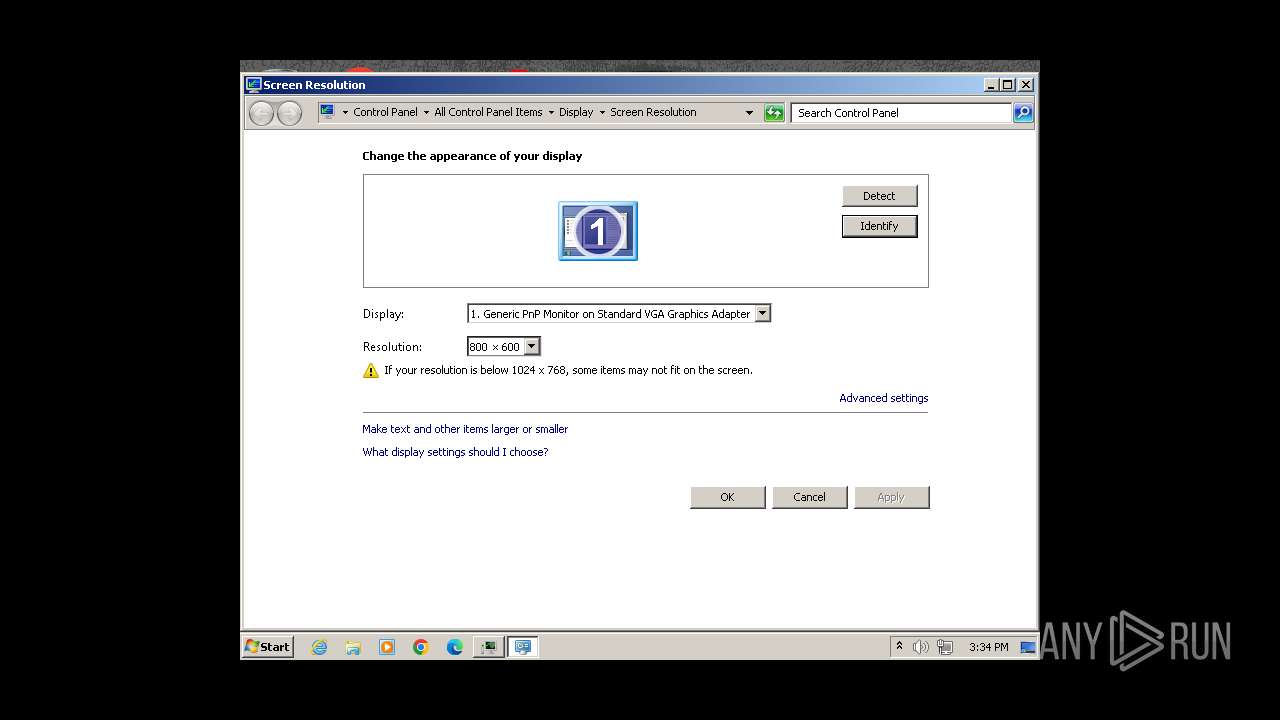Open the green monitor app taskbar icon

pyautogui.click(x=489, y=647)
